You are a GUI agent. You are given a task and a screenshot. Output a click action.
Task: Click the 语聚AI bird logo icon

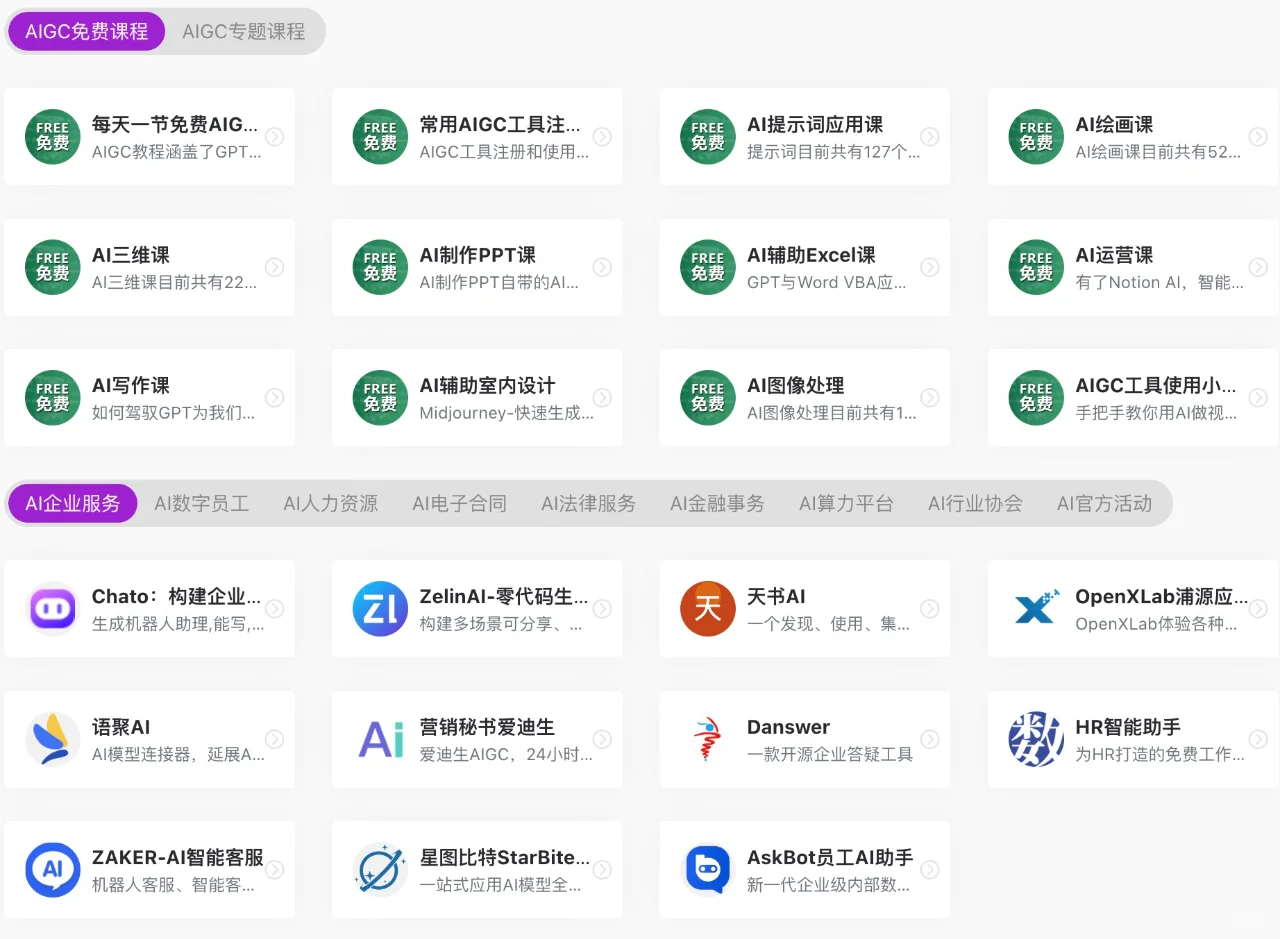point(52,739)
